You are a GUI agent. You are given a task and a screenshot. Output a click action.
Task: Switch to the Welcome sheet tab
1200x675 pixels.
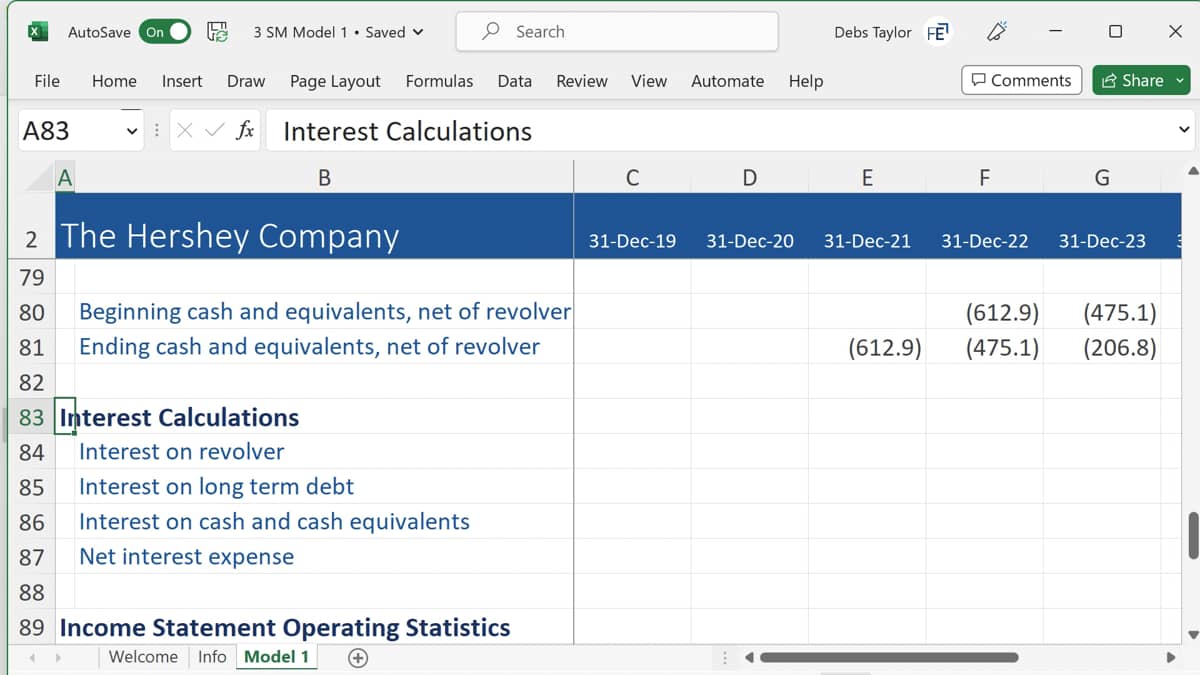tap(143, 657)
